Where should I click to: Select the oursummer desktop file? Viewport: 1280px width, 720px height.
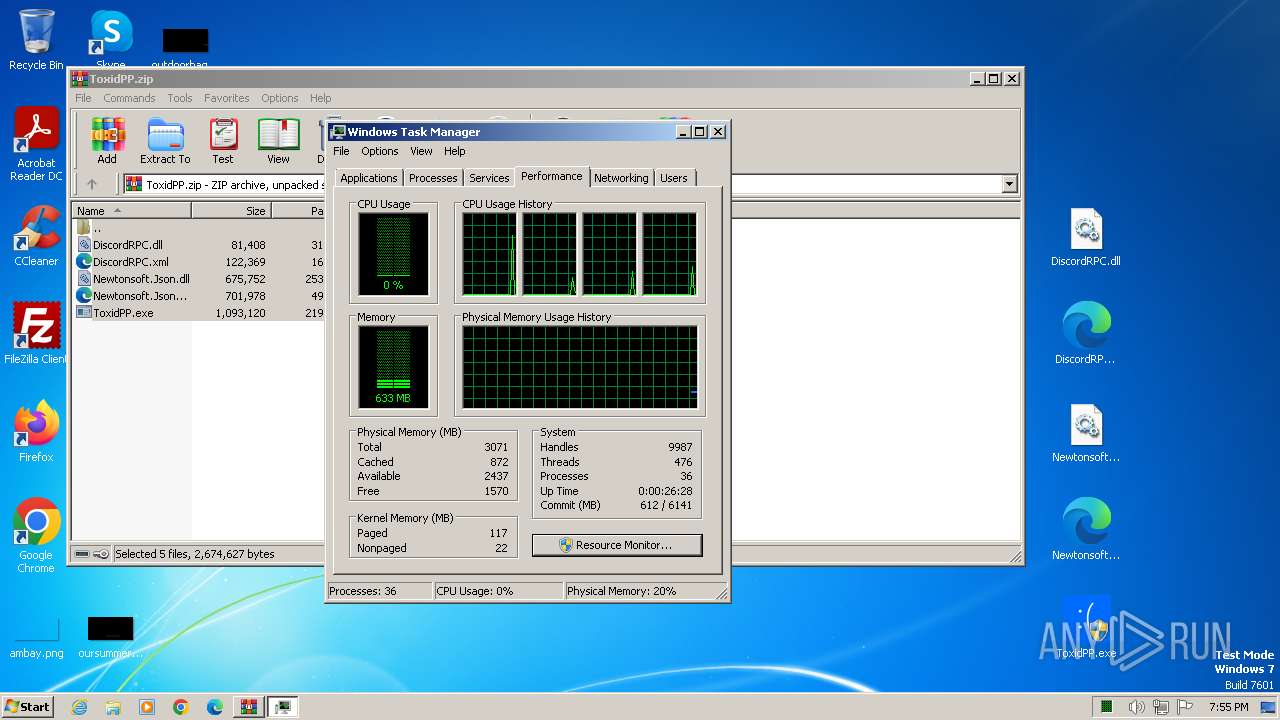[110, 638]
